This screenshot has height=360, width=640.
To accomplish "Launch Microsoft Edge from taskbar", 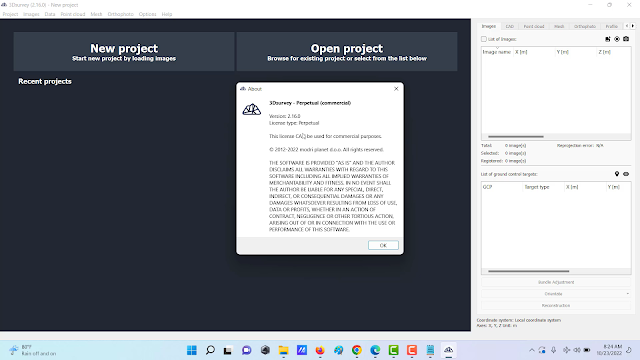I will (x=375, y=350).
